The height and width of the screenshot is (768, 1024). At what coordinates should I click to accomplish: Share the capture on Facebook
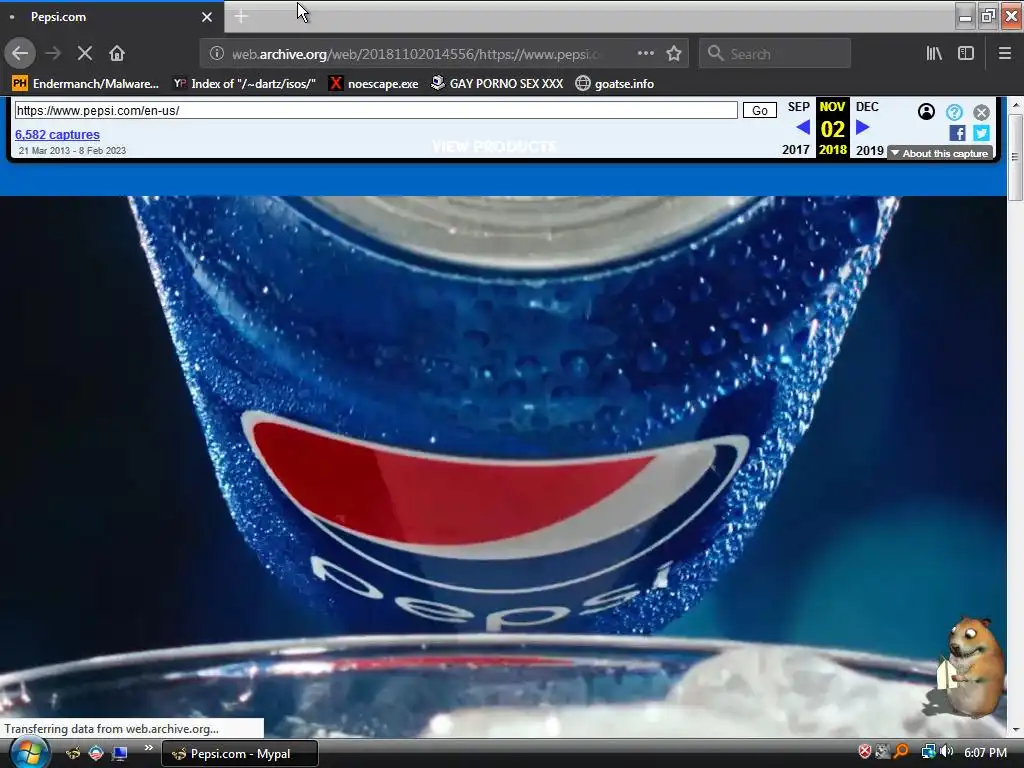click(x=957, y=133)
